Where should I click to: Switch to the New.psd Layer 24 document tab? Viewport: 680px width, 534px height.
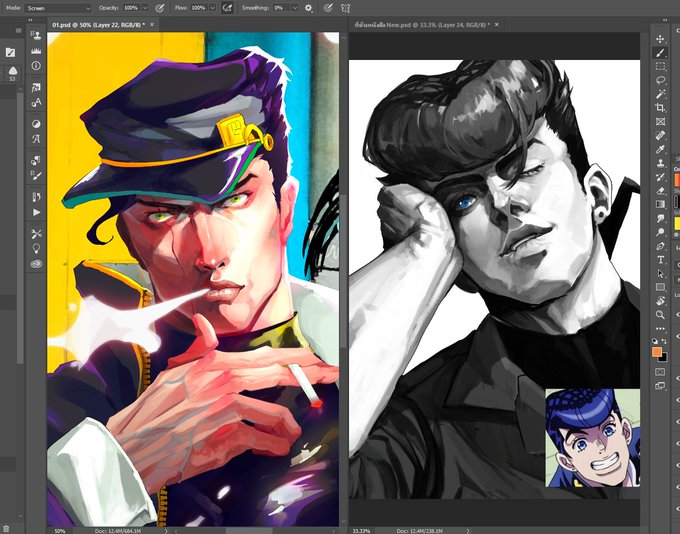pos(422,25)
